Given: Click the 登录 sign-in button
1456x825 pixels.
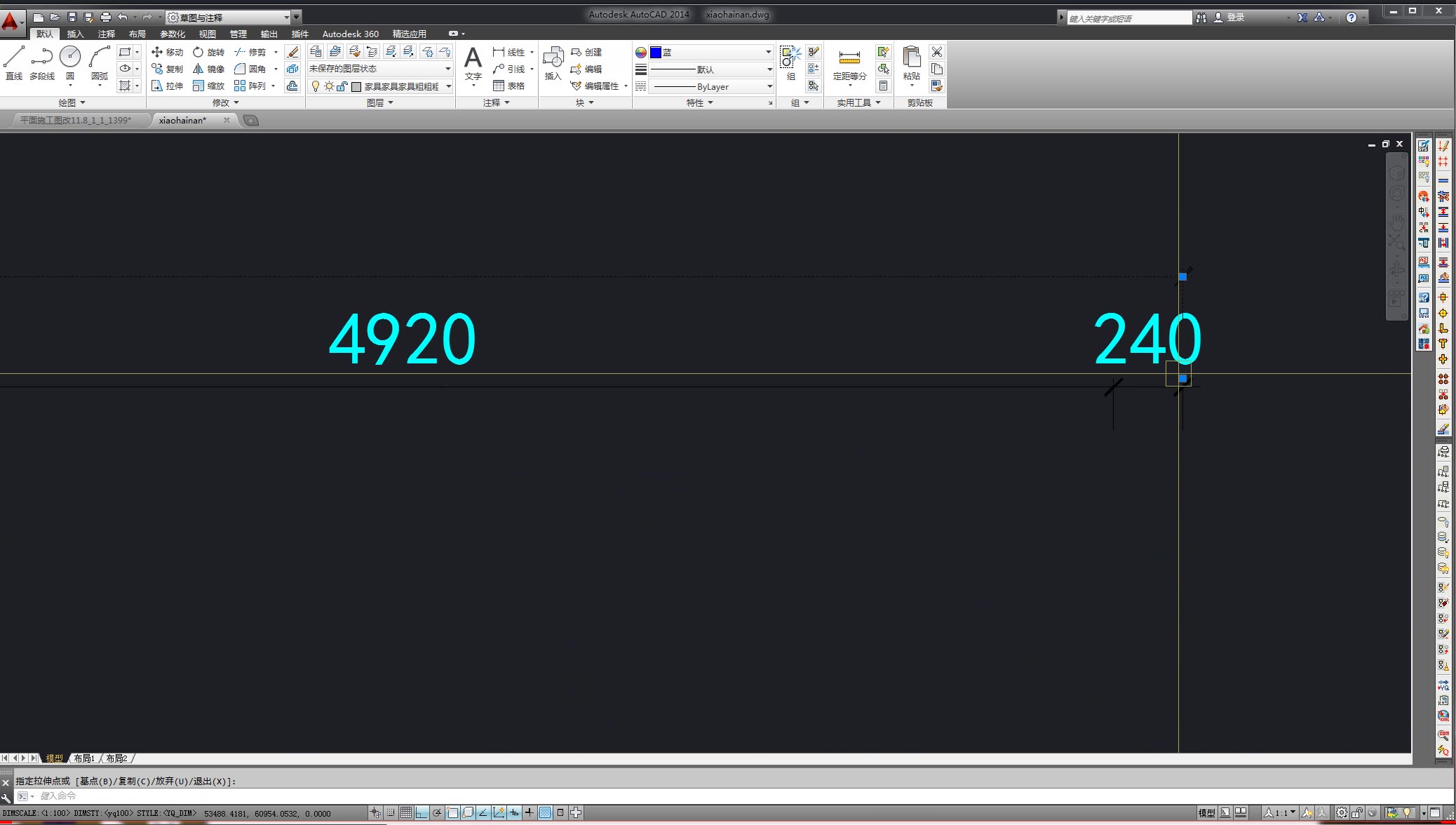Looking at the screenshot, I should click(x=1229, y=18).
